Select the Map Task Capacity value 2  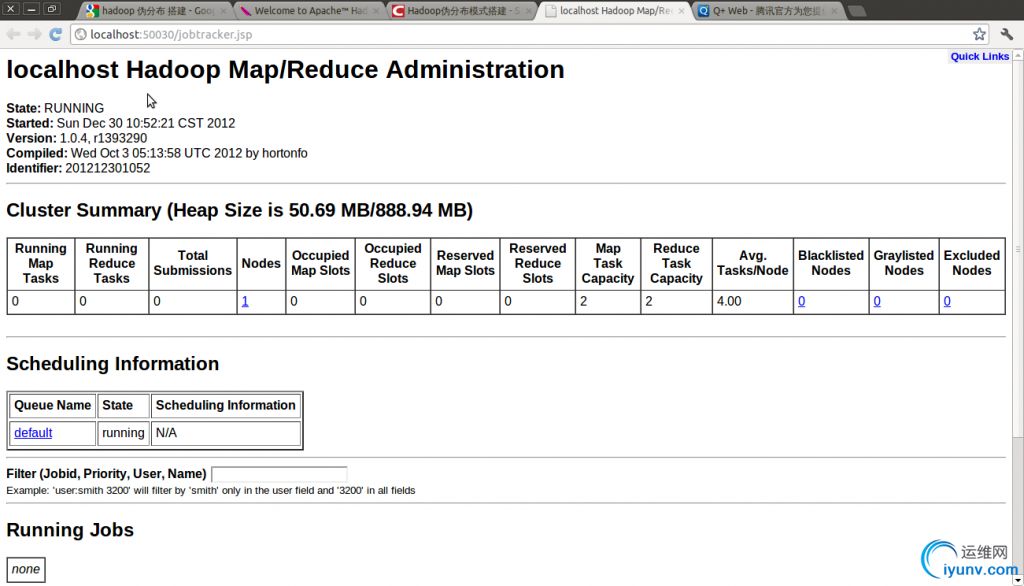(583, 301)
